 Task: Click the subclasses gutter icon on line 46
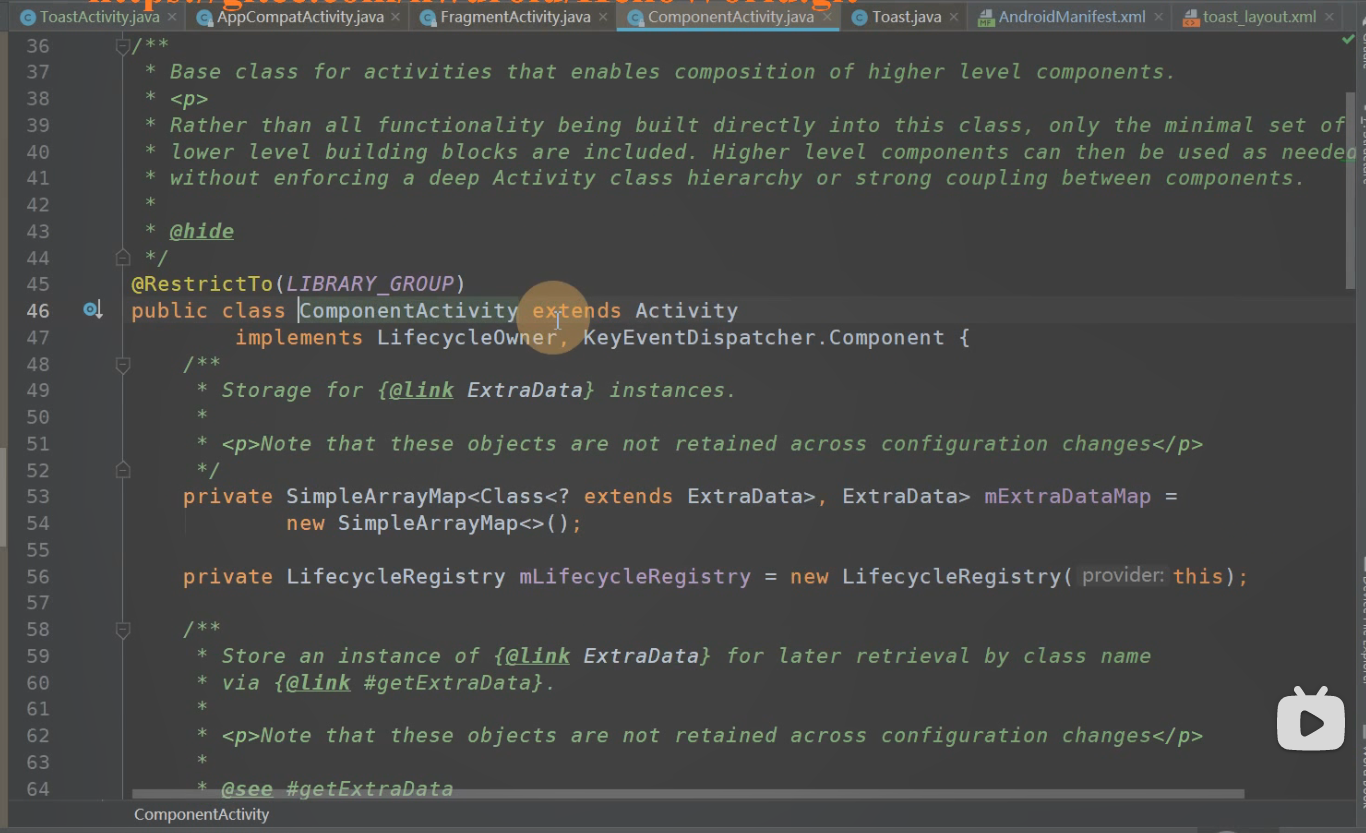[x=92, y=310]
